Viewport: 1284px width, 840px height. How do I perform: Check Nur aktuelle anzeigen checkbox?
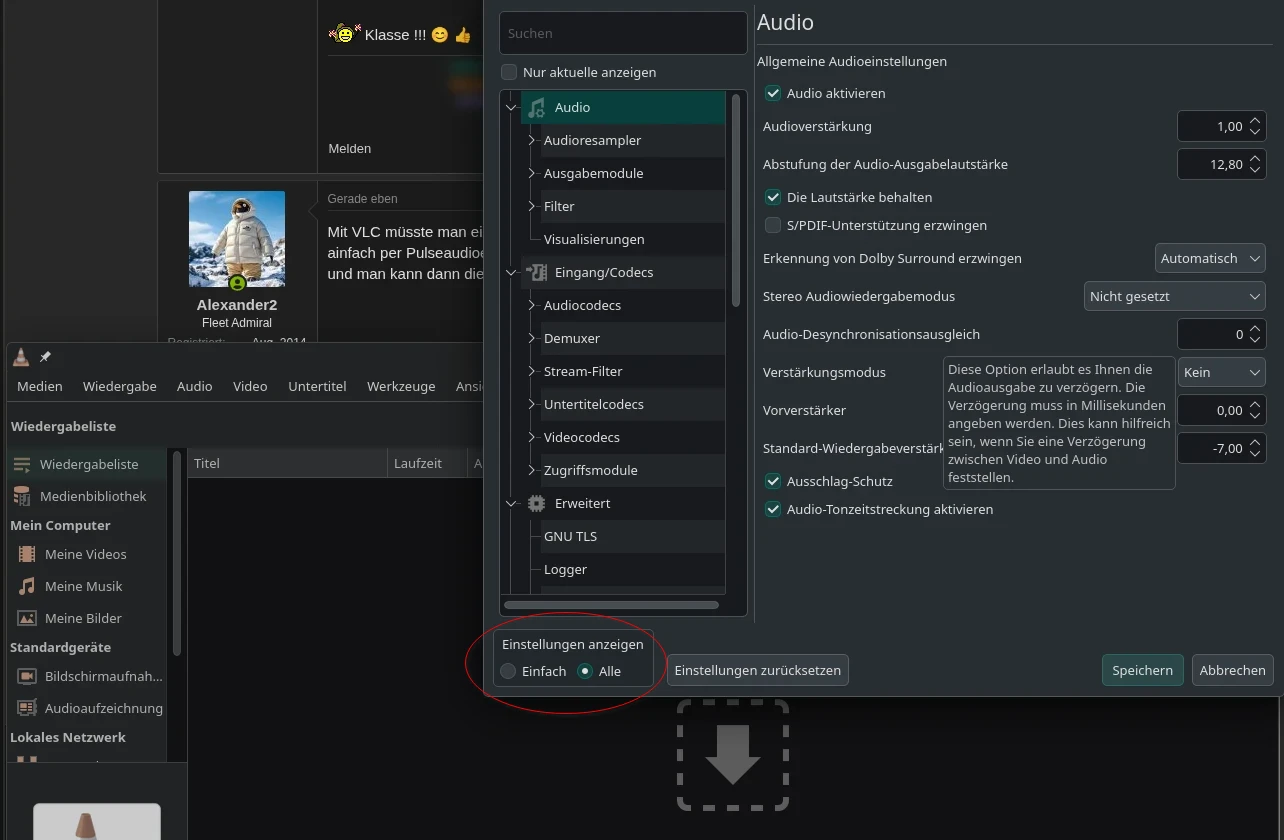click(509, 72)
